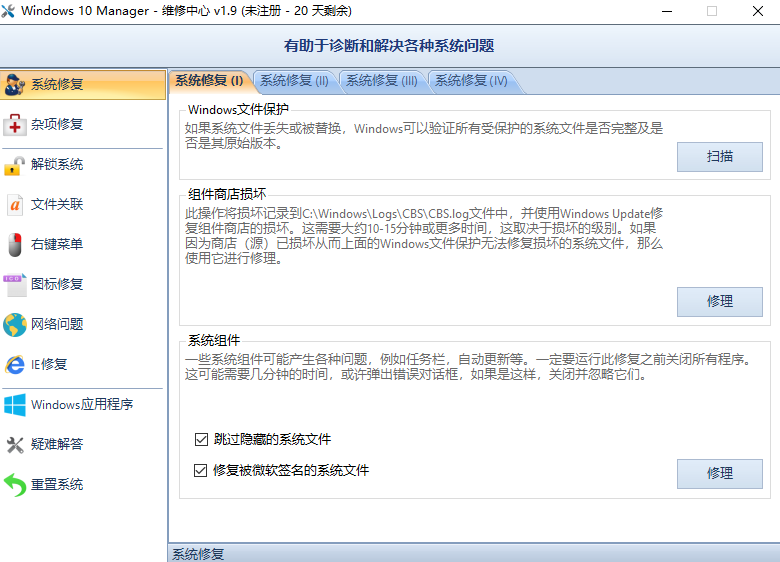Uncheck 跳过隐藏的系统文件 checkbox

tap(201, 439)
